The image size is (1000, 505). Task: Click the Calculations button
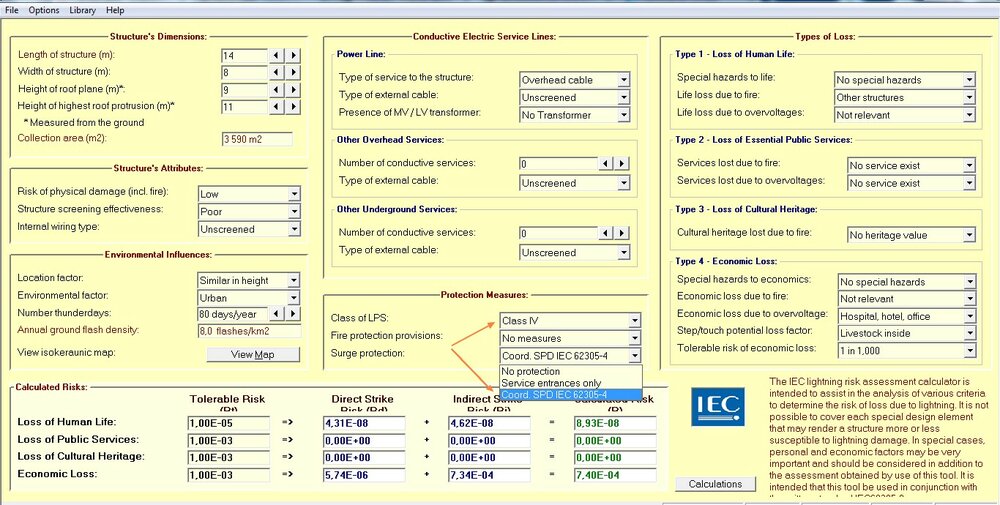pyautogui.click(x=715, y=484)
